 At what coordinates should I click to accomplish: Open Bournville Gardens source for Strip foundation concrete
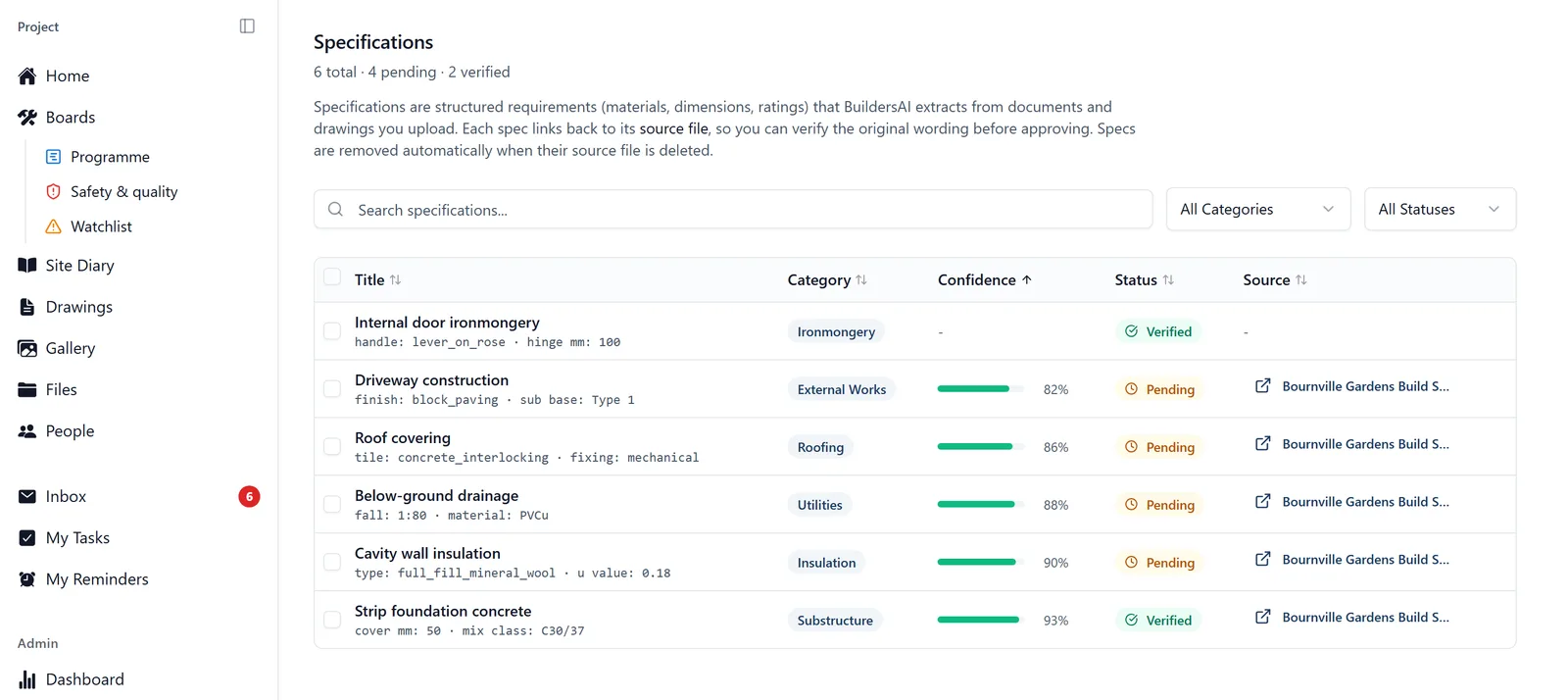pyautogui.click(x=1365, y=618)
